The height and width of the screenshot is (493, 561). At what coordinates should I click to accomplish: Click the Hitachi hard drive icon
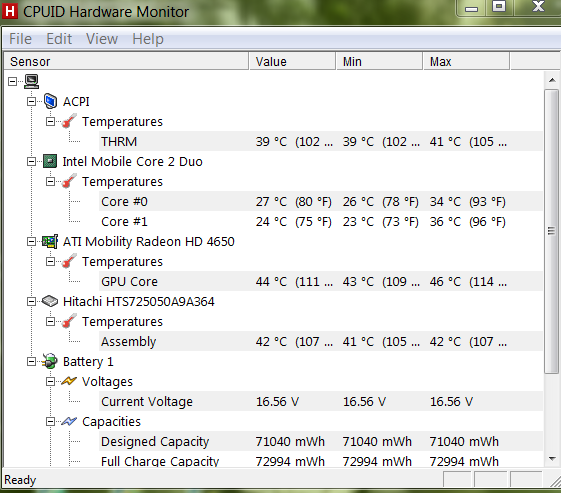50,301
